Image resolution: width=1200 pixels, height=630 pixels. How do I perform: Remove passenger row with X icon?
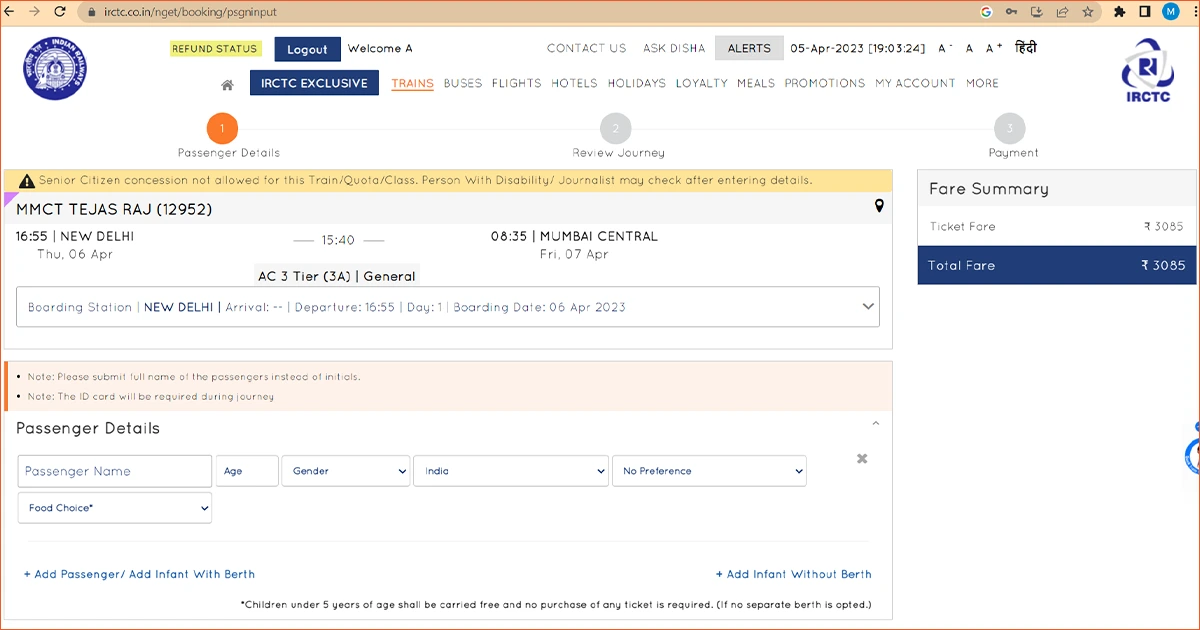click(862, 458)
